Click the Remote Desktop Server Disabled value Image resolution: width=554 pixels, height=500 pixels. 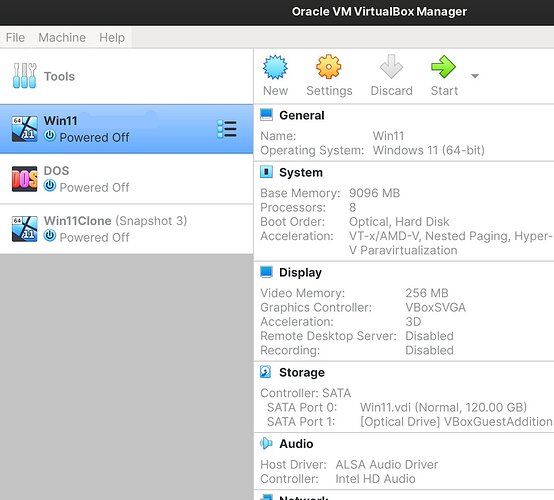(429, 336)
